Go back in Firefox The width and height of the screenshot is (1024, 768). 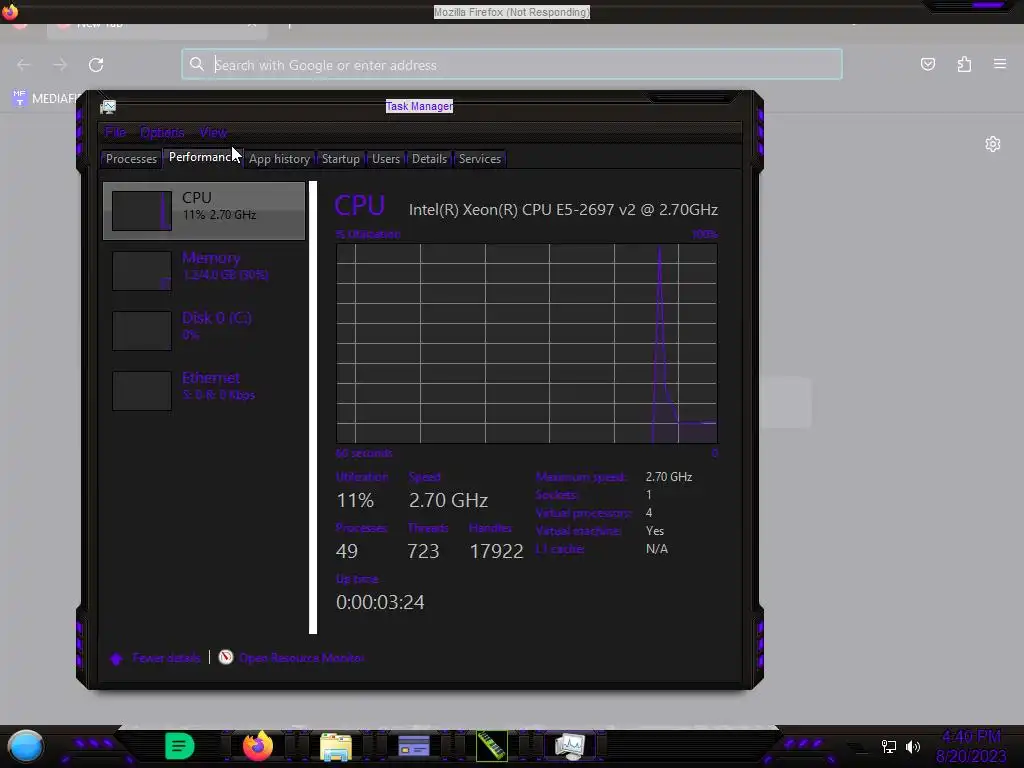(x=24, y=65)
